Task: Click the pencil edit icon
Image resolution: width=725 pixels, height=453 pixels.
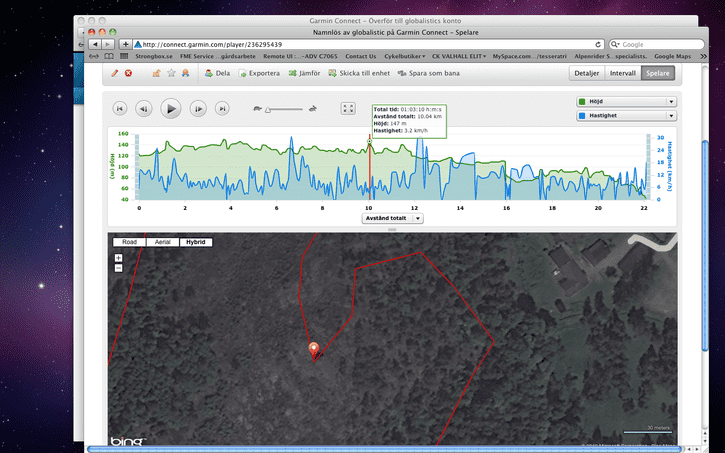Action: click(115, 73)
